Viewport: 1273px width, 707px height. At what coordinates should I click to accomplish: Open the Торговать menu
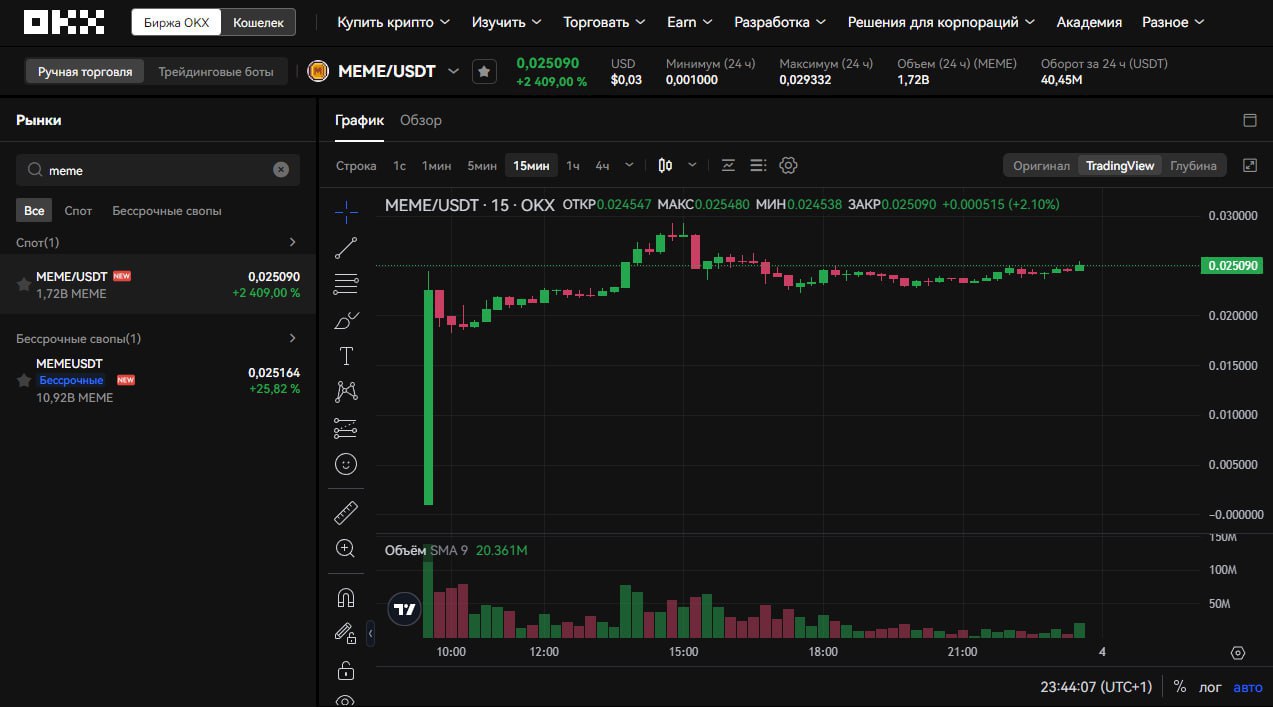[x=604, y=22]
